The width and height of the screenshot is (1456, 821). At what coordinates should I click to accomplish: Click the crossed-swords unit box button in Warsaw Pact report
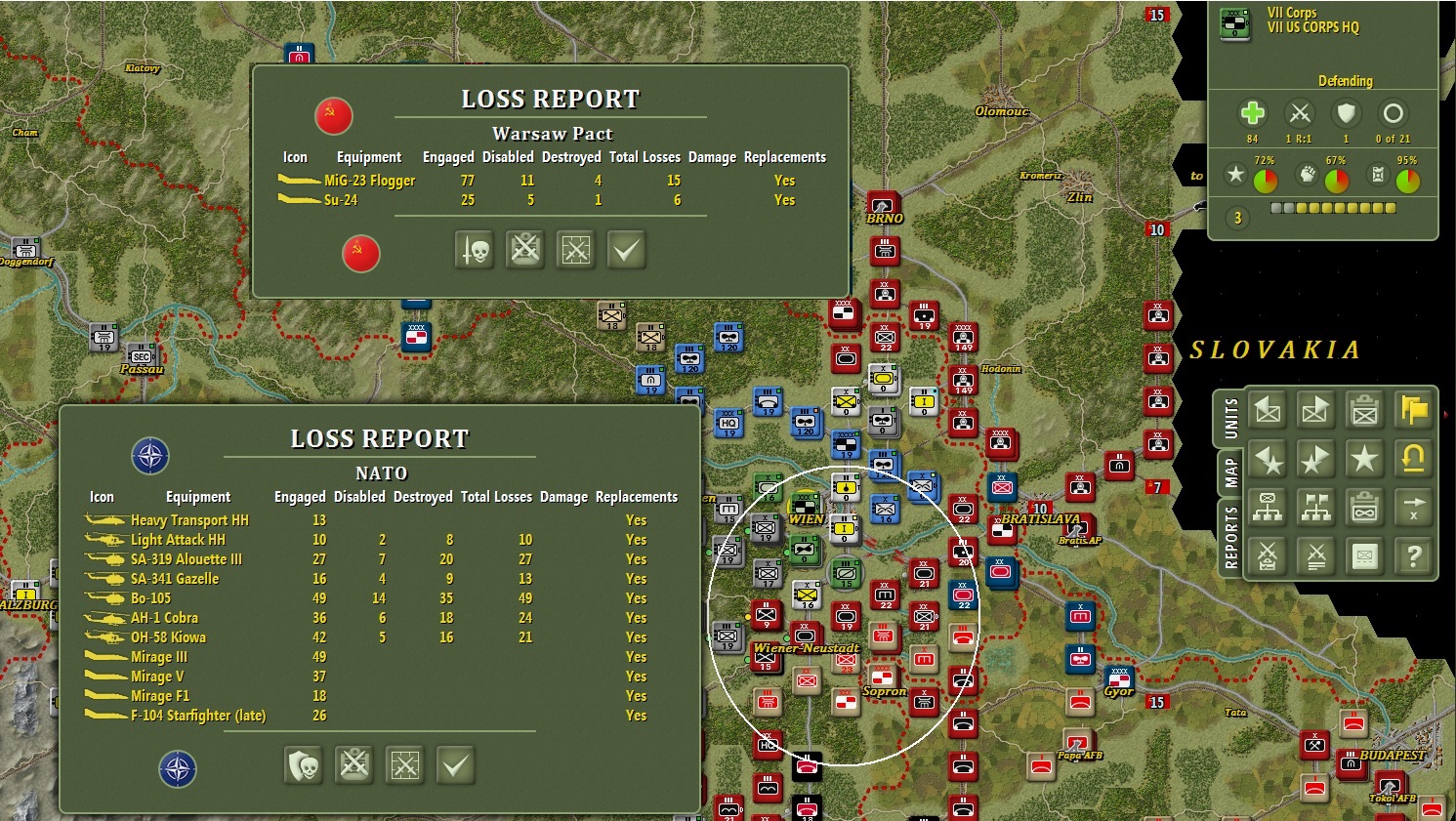click(x=576, y=250)
